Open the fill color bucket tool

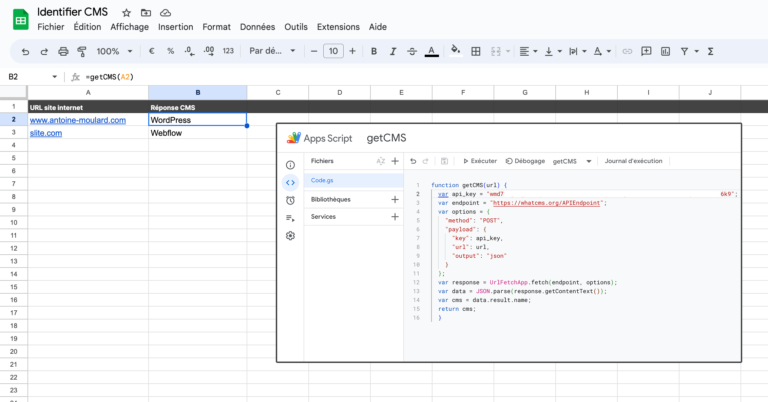point(456,51)
